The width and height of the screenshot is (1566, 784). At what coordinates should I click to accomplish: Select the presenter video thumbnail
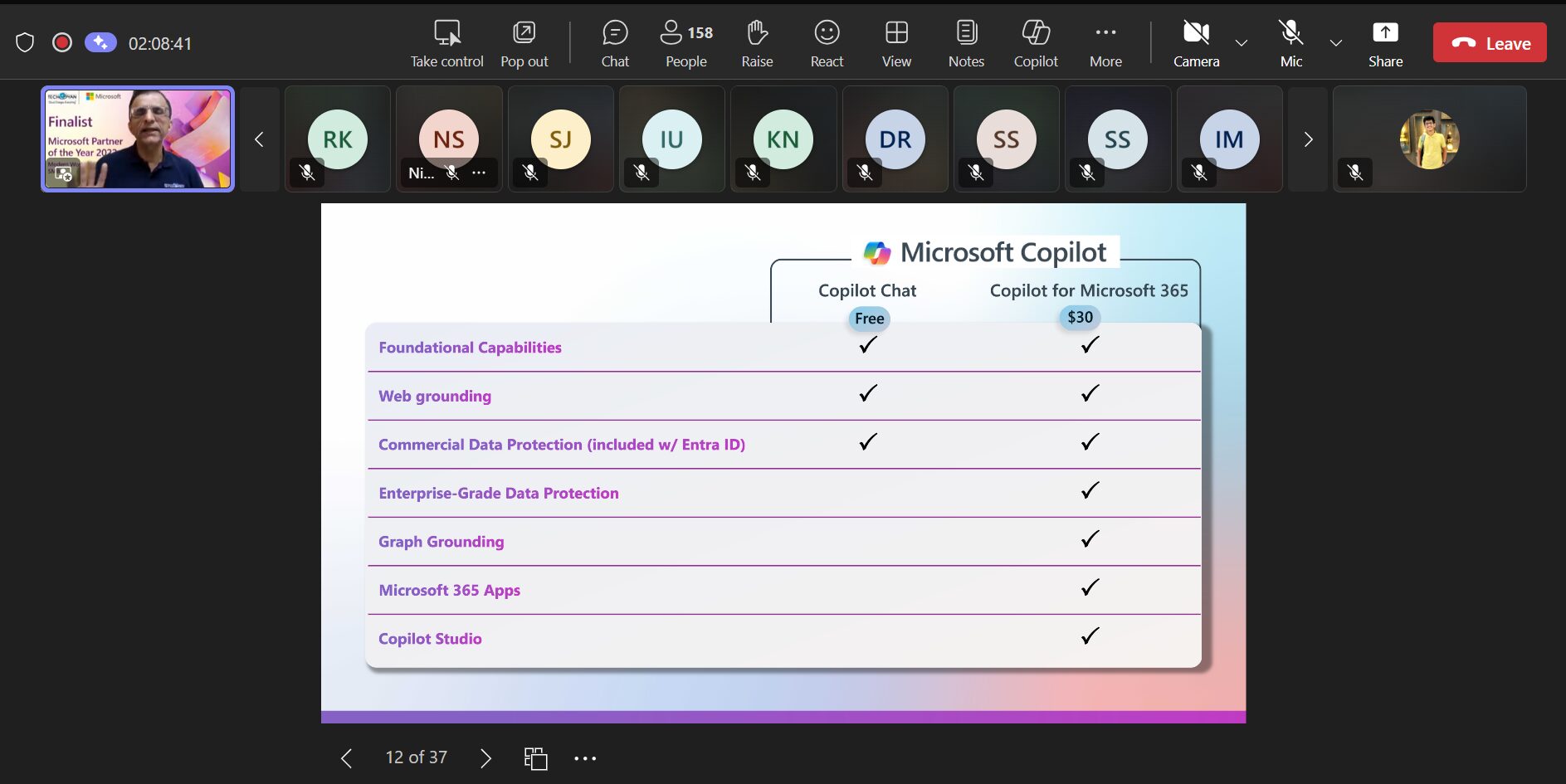pos(138,139)
